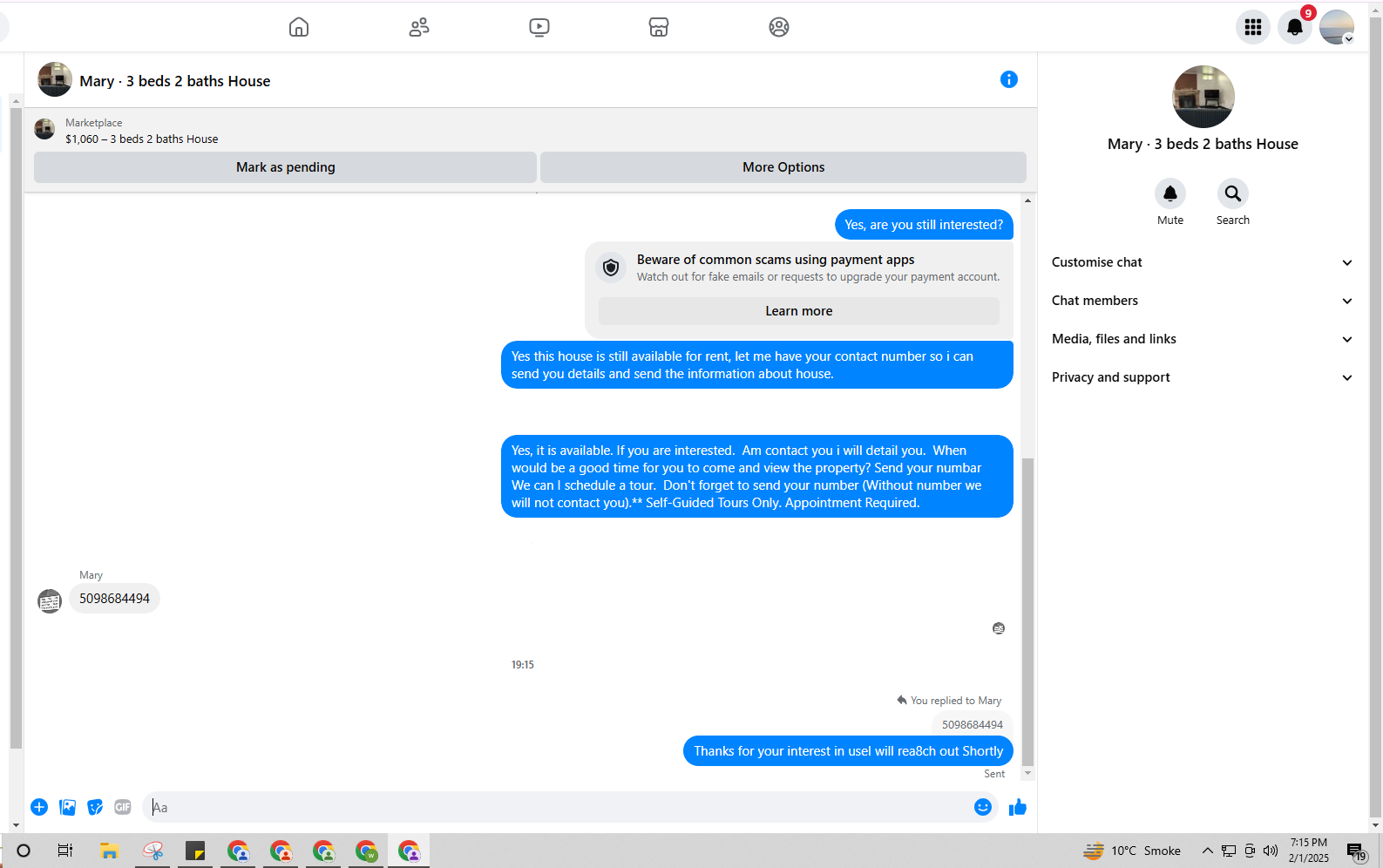Choose a GIF icon in composer
Screen dimensions: 1383x868
point(123,807)
